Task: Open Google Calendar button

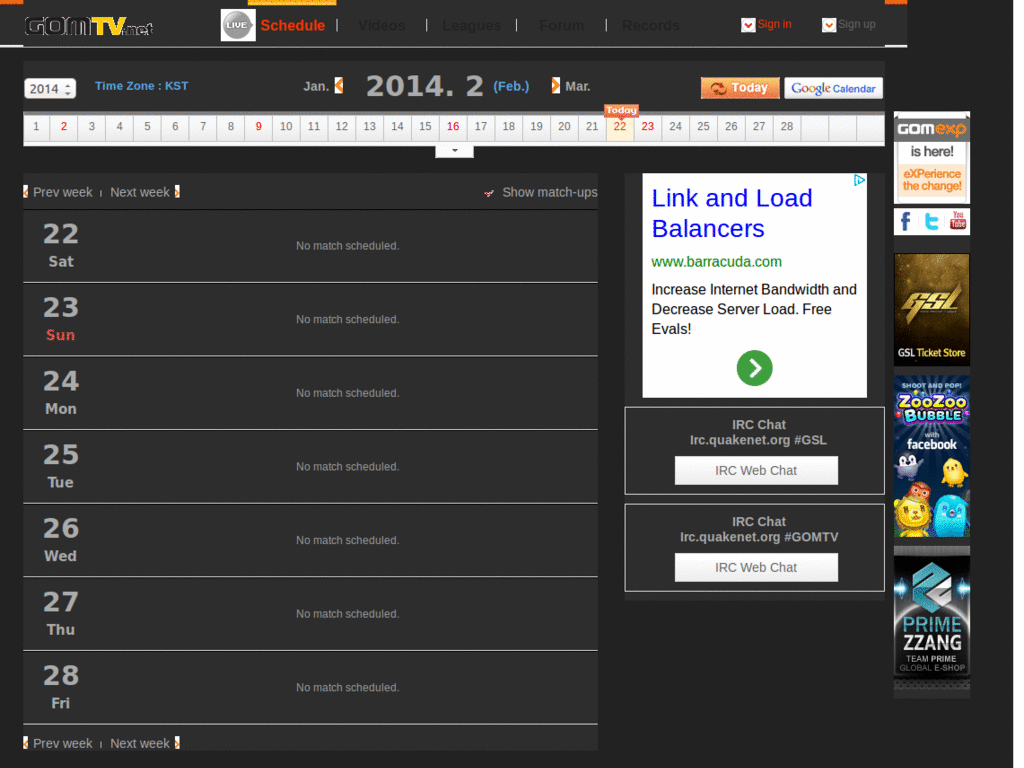Action: pyautogui.click(x=833, y=88)
